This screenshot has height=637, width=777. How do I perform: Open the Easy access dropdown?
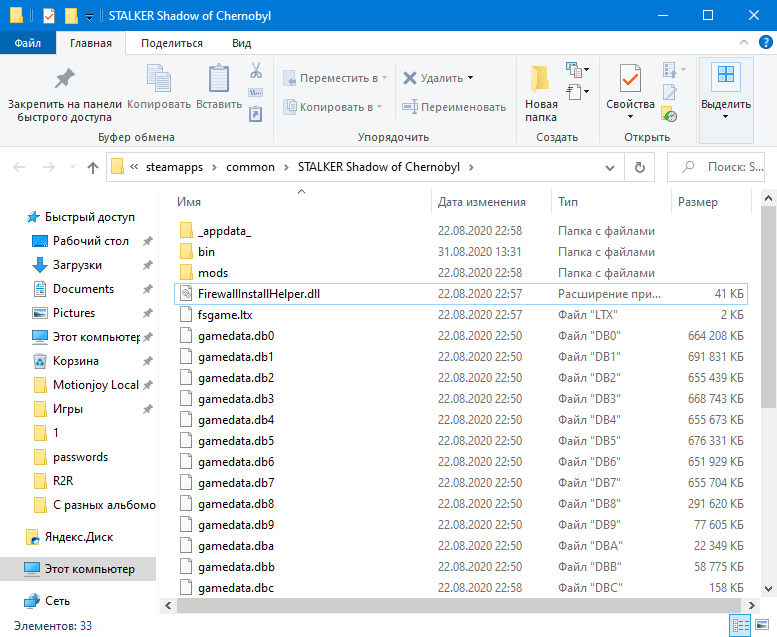[577, 92]
